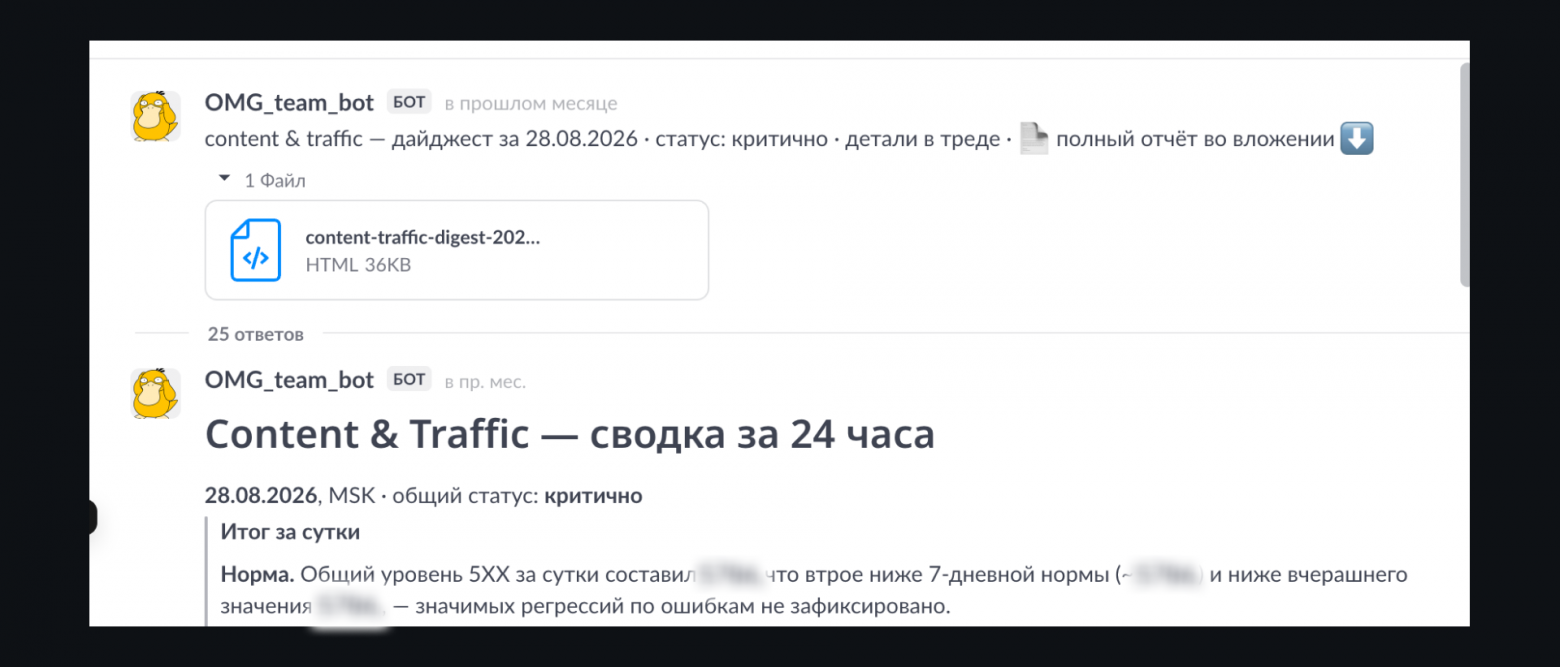Click the БОТ badge in thread reply

[x=409, y=380]
